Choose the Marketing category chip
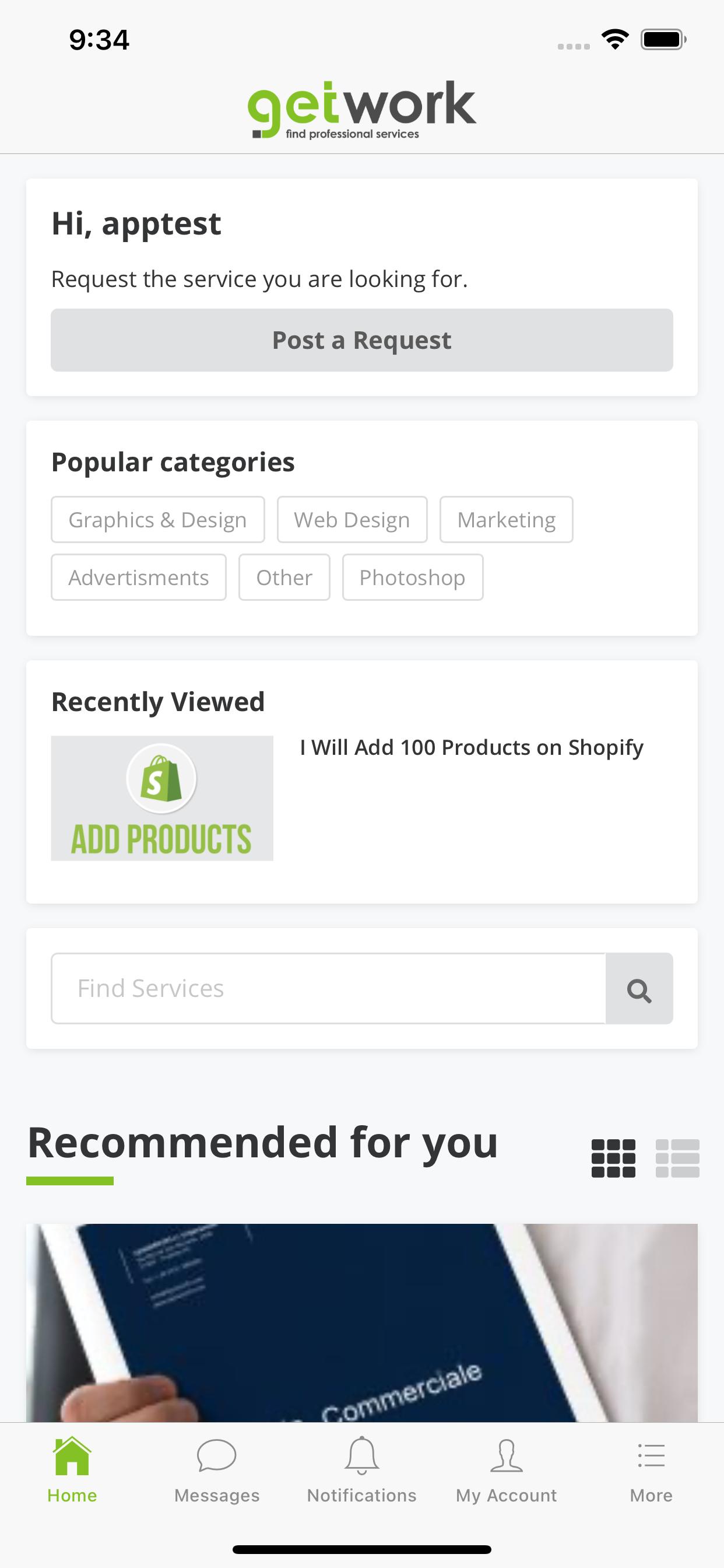The image size is (724, 1568). 506,520
